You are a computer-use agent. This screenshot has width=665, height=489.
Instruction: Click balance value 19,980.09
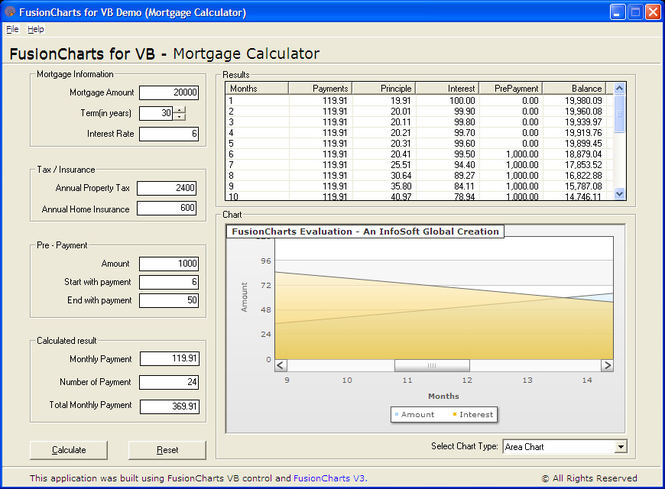pos(584,101)
